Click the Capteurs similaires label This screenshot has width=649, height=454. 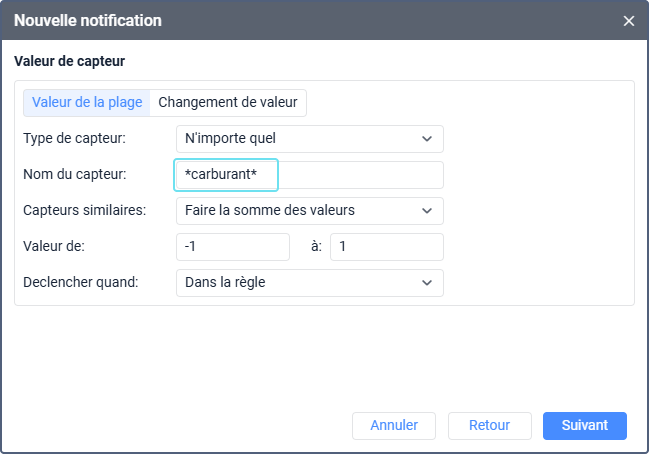[84, 211]
